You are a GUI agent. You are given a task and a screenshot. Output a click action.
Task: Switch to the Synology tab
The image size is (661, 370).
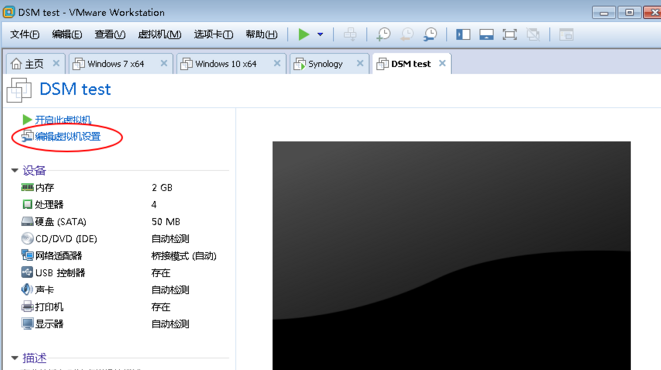325,64
